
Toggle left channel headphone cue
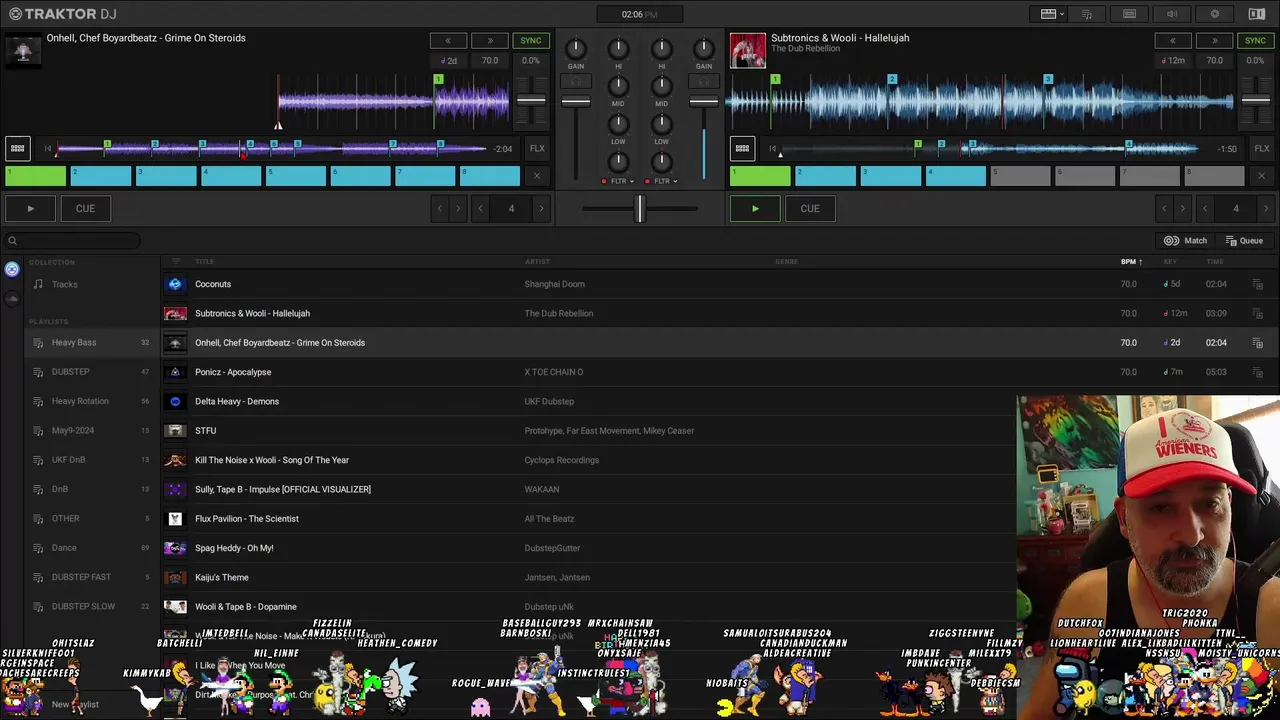[x=576, y=81]
